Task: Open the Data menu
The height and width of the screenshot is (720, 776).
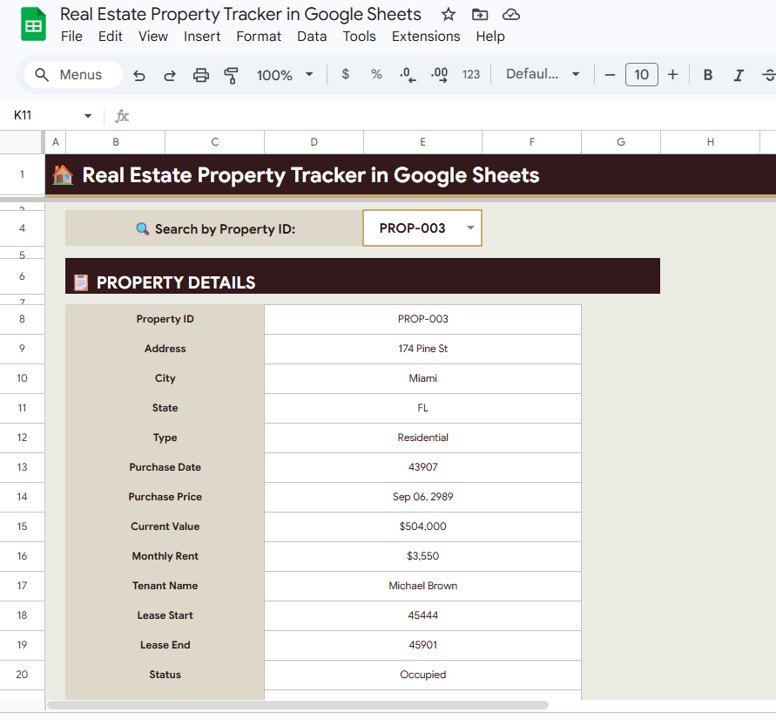Action: coord(312,36)
